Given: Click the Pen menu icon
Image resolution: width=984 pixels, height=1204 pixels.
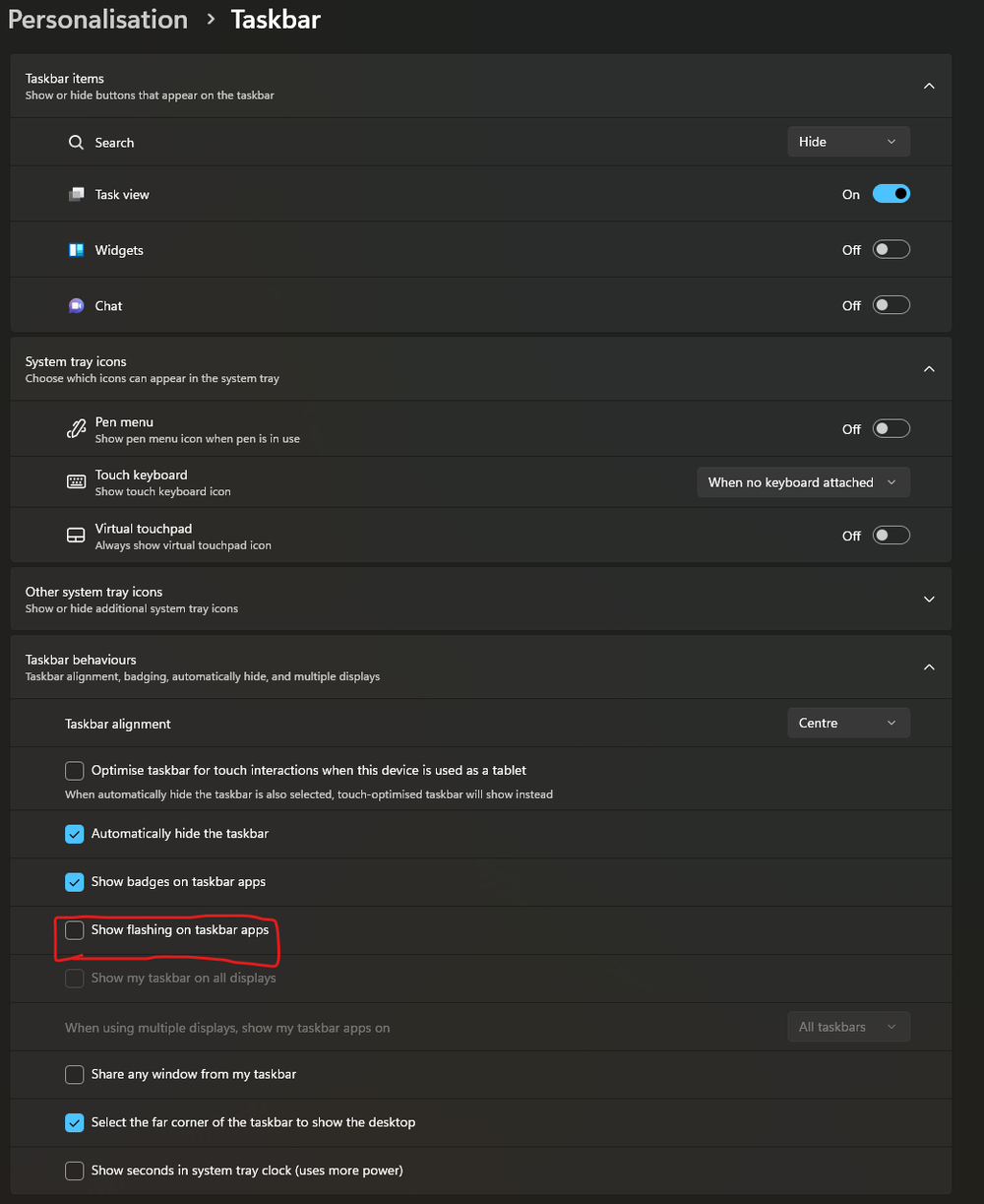Looking at the screenshot, I should point(76,428).
